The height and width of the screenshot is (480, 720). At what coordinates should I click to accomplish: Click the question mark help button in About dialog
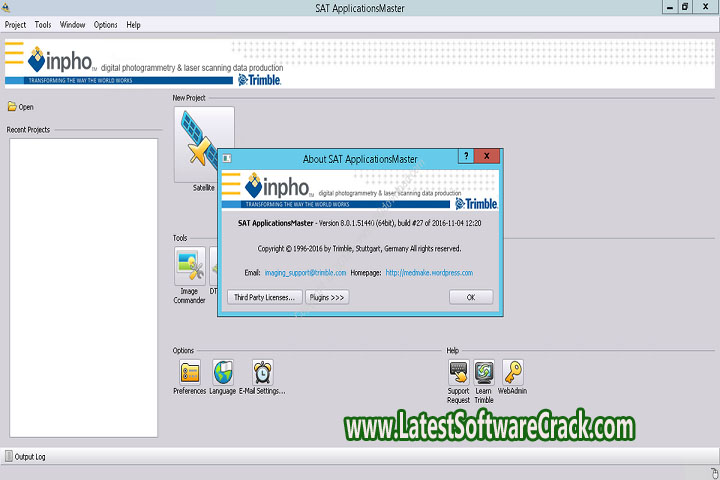pos(465,157)
